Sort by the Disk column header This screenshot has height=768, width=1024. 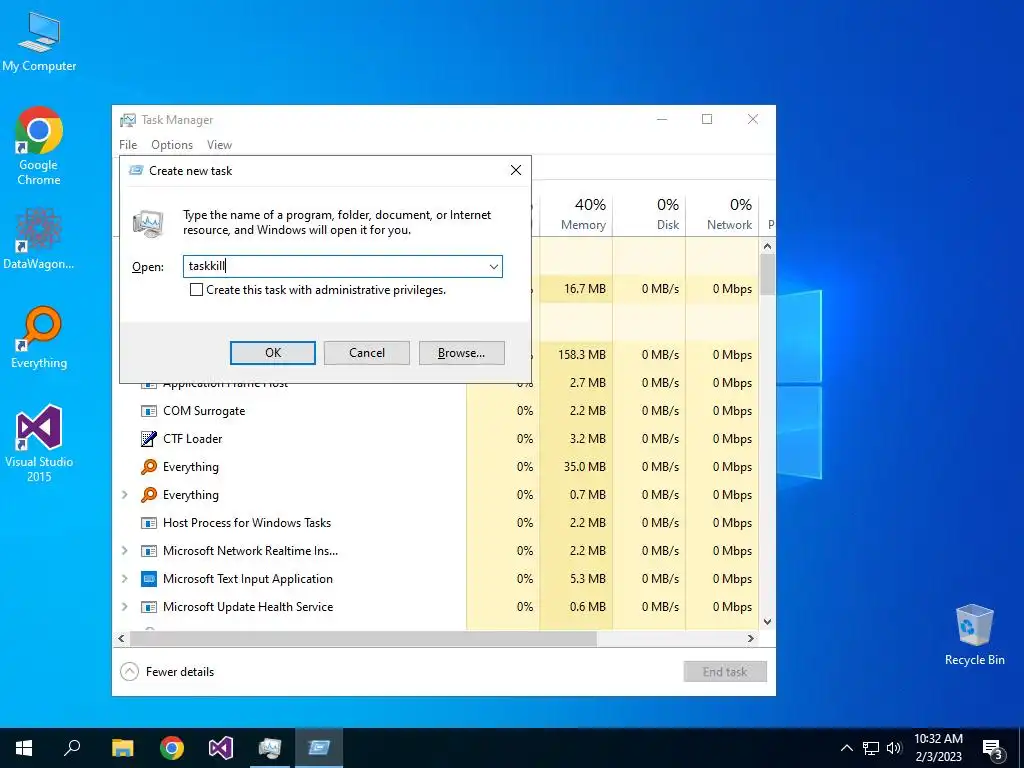pyautogui.click(x=650, y=214)
